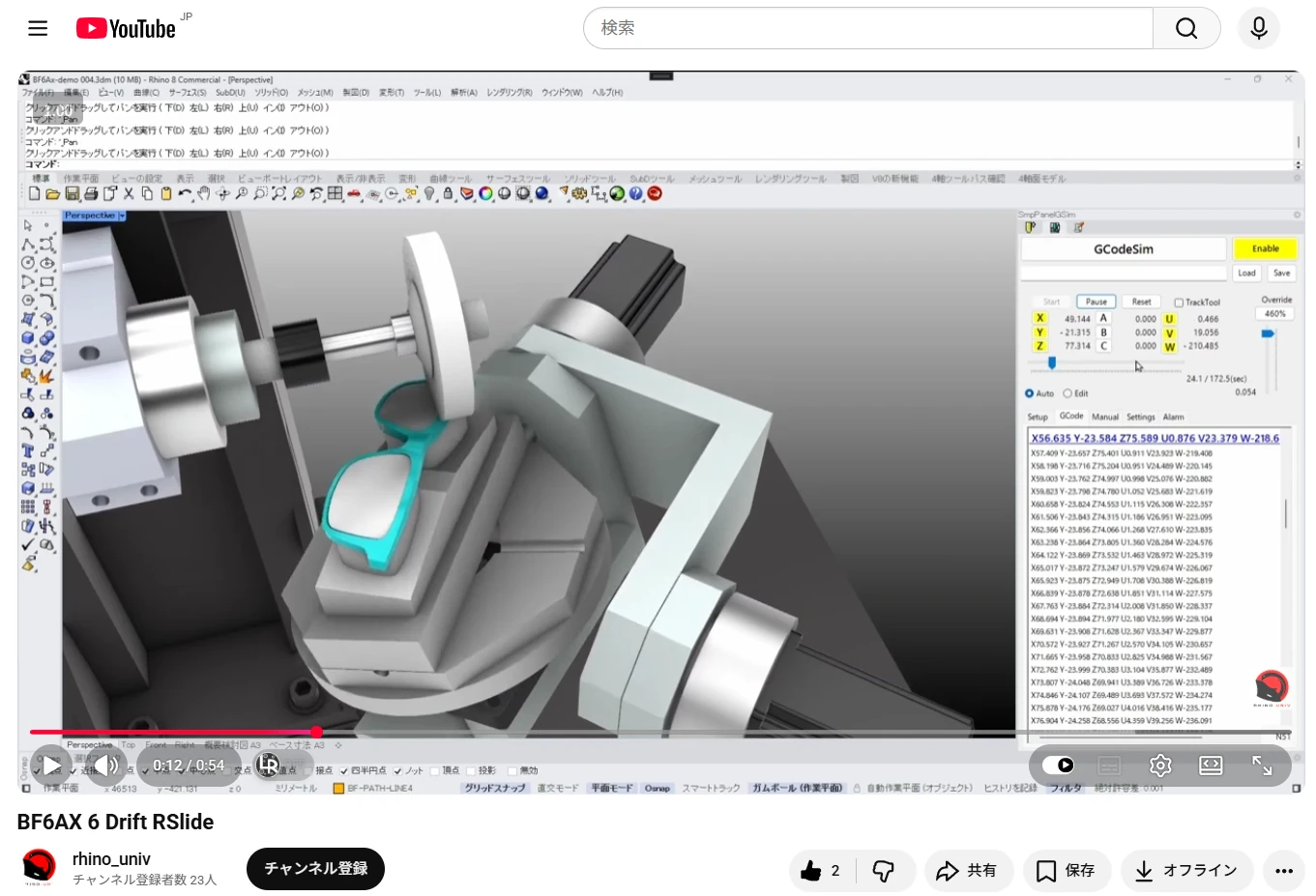Play the video with the play button

51,766
